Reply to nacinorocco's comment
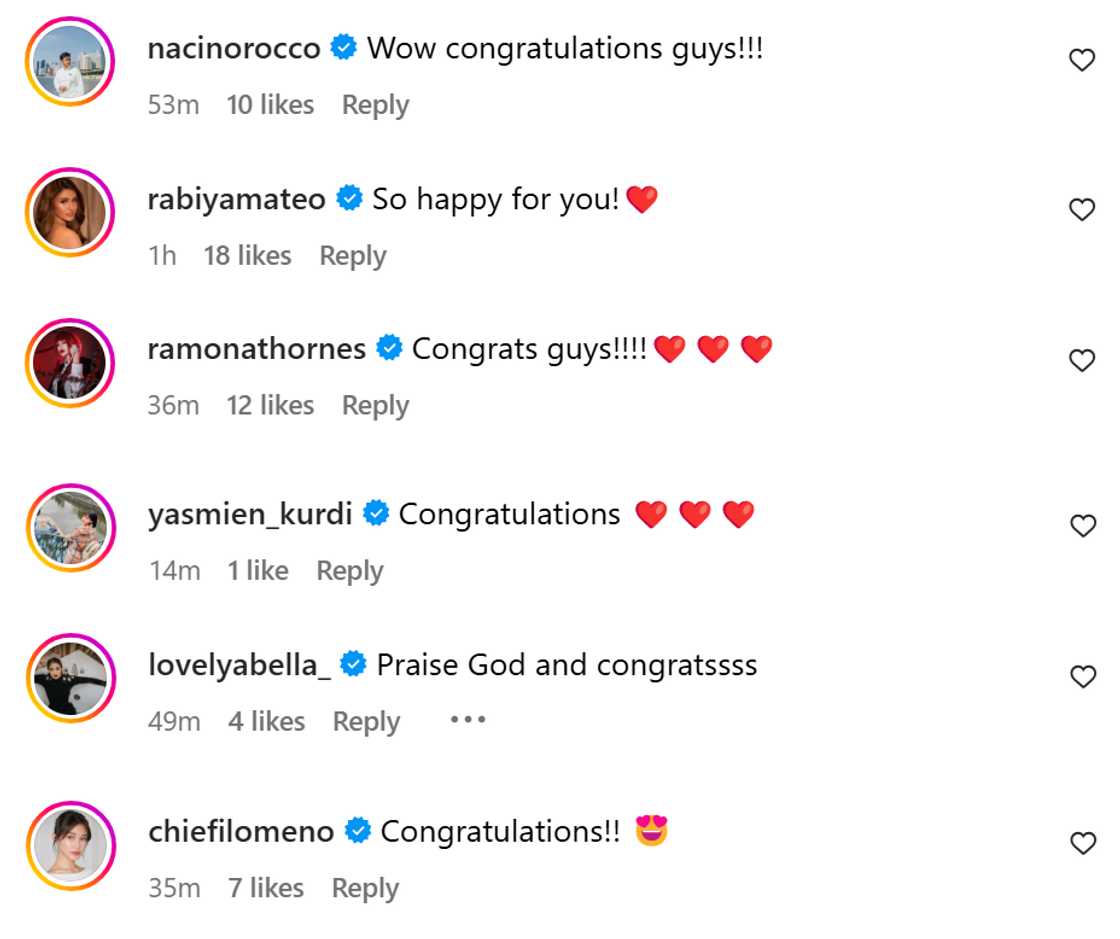The image size is (1120, 939). 375,105
